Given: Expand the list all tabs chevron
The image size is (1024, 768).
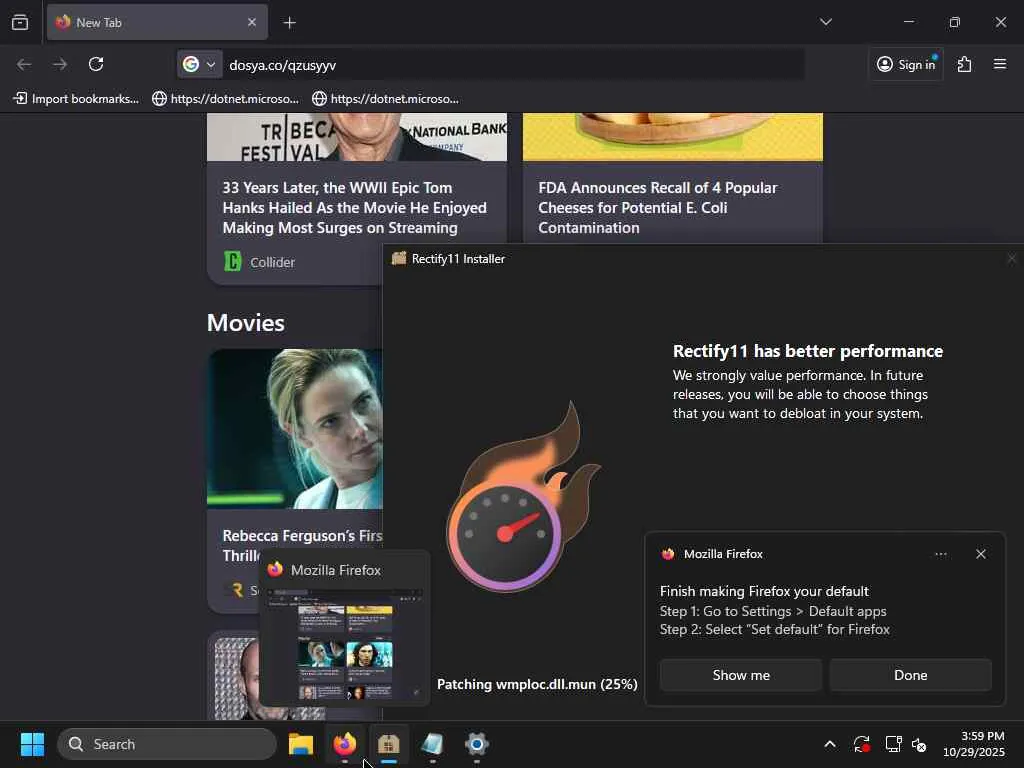Looking at the screenshot, I should pos(825,22).
